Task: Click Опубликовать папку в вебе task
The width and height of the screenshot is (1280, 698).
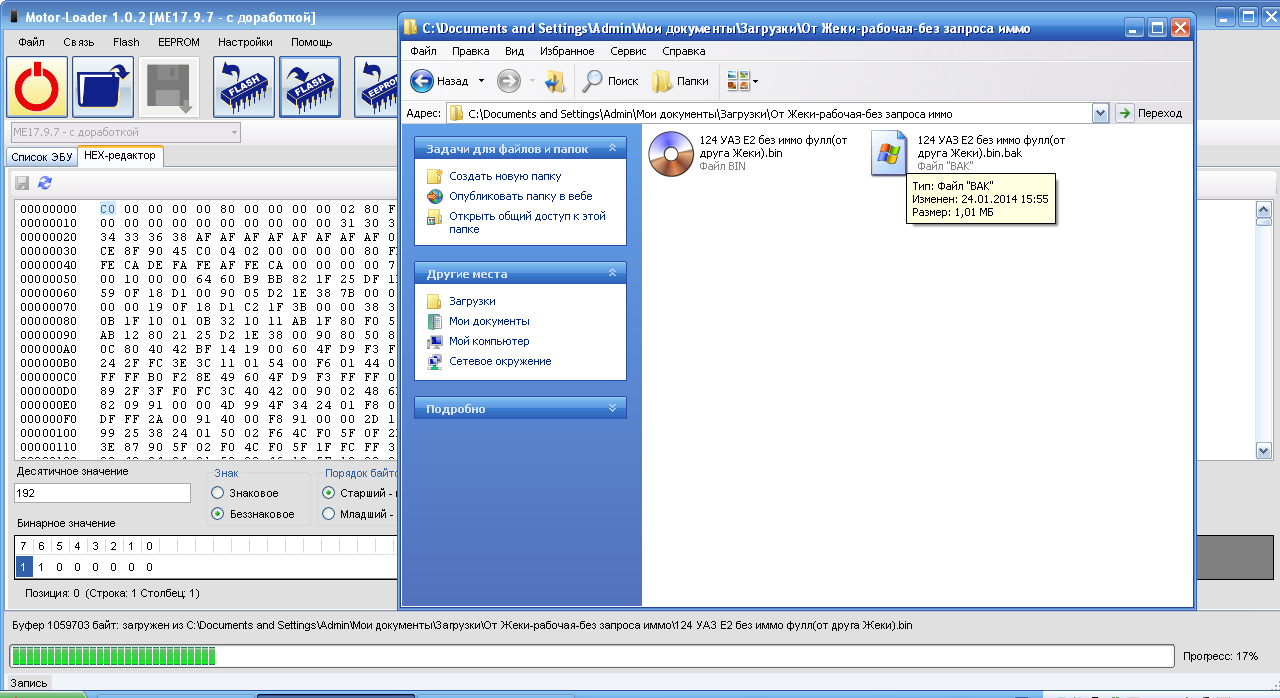Action: tap(520, 196)
